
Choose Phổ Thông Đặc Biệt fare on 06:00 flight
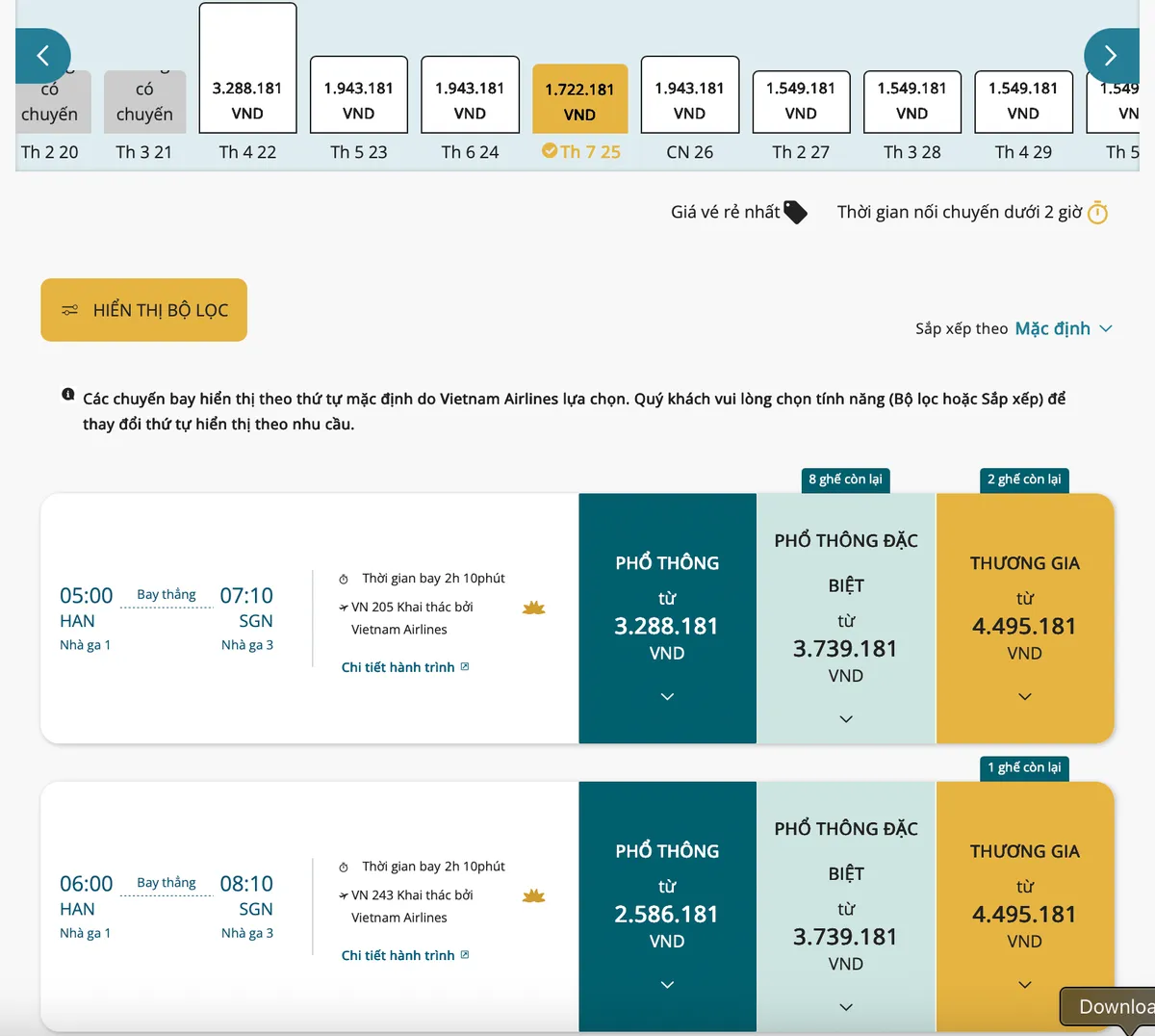pos(846,906)
